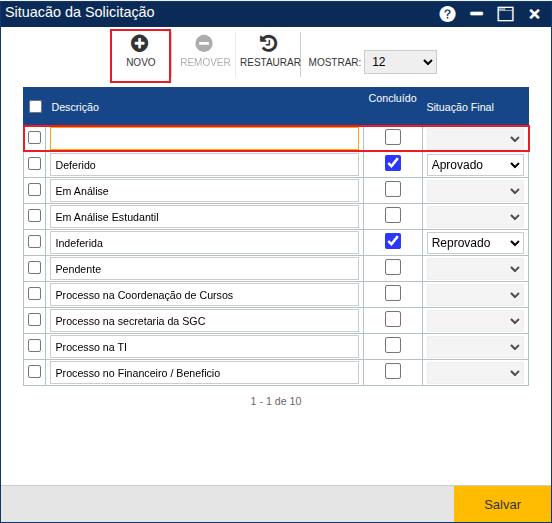Open the MOSTRAR page size dropdown
The width and height of the screenshot is (552, 523).
point(400,62)
